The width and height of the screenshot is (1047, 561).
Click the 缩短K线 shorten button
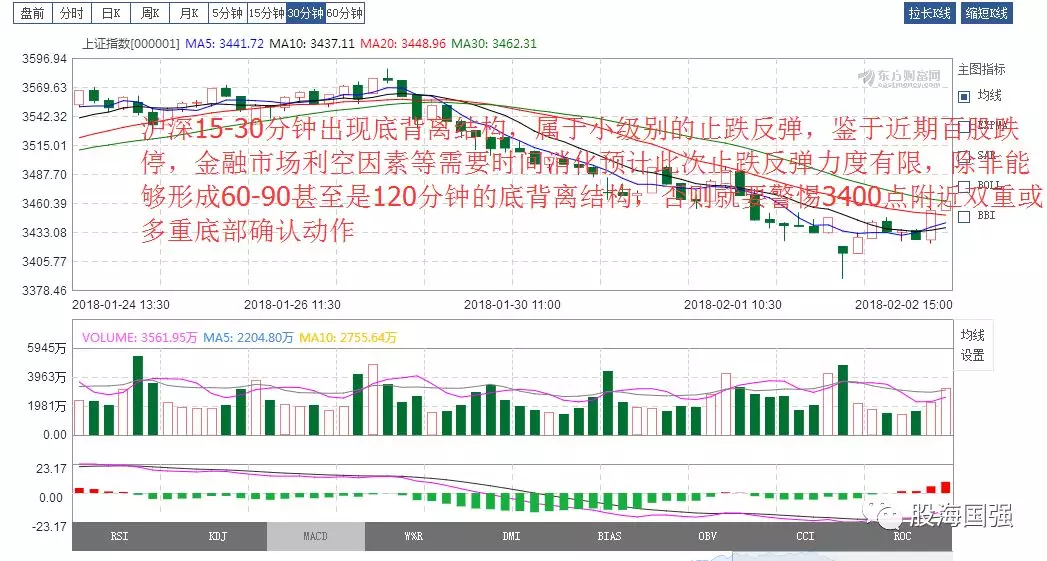click(987, 13)
